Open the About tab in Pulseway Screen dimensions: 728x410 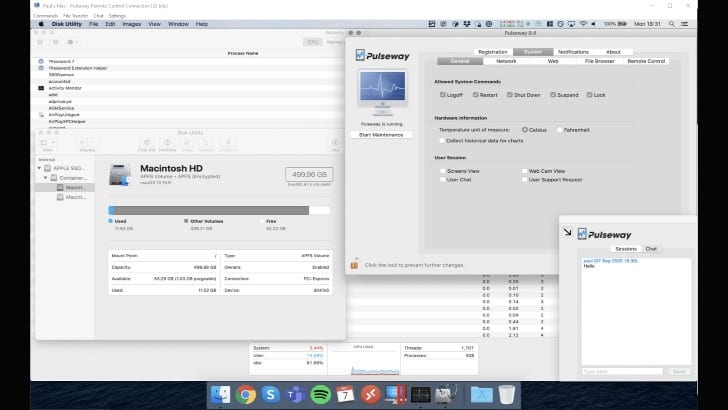coord(613,52)
